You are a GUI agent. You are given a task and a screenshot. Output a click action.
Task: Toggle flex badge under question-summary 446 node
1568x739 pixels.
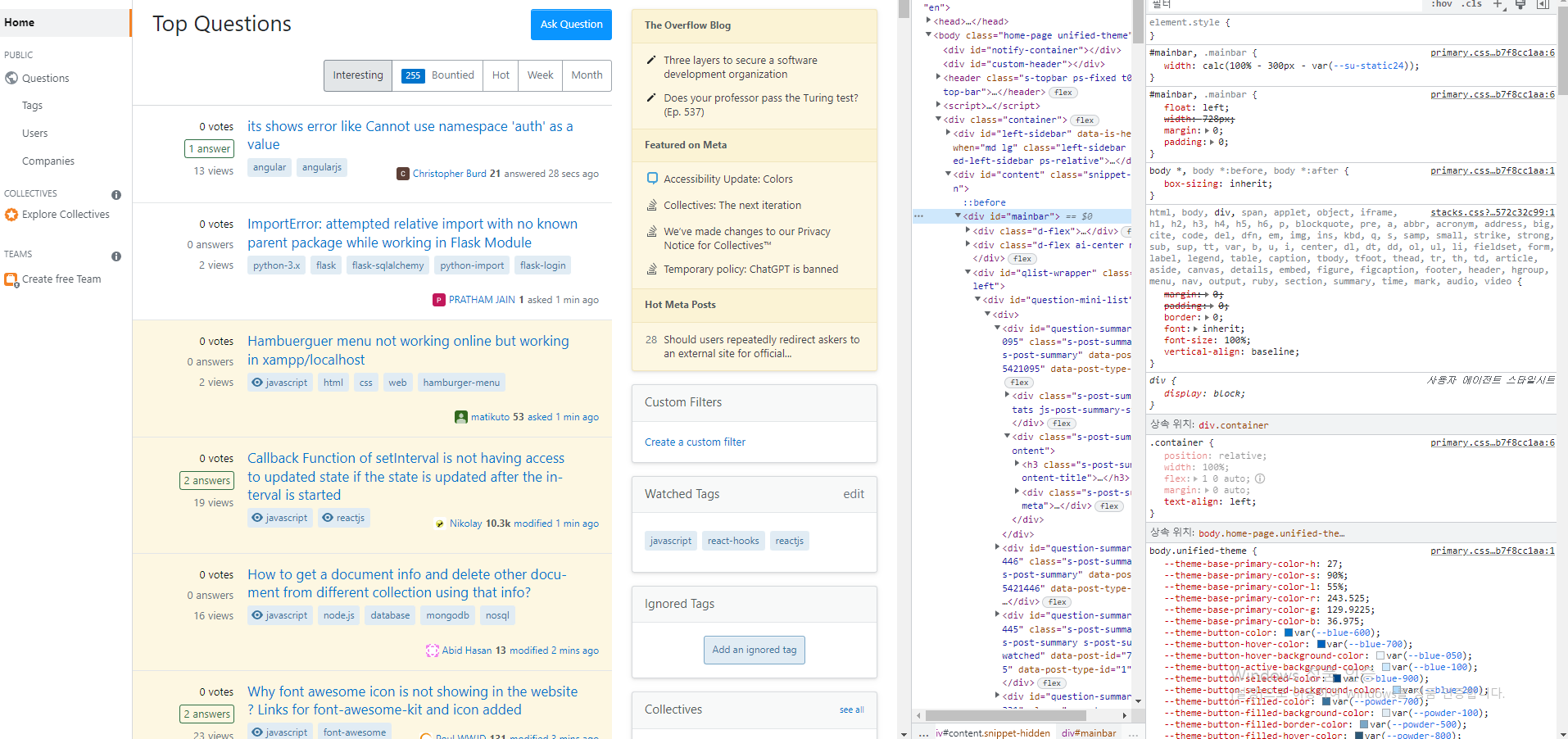[1058, 602]
